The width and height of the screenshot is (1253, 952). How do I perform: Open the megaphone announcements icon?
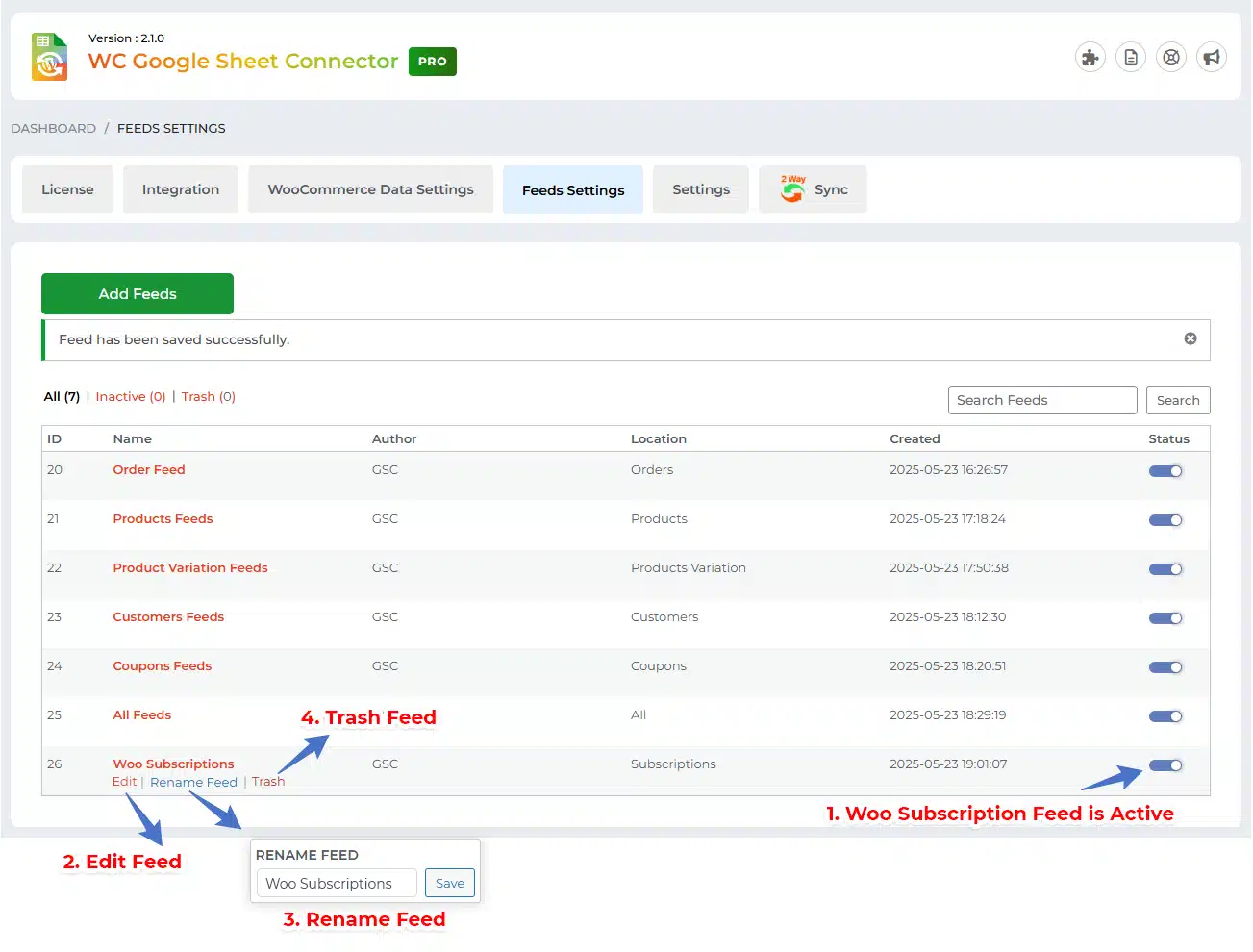(1212, 58)
